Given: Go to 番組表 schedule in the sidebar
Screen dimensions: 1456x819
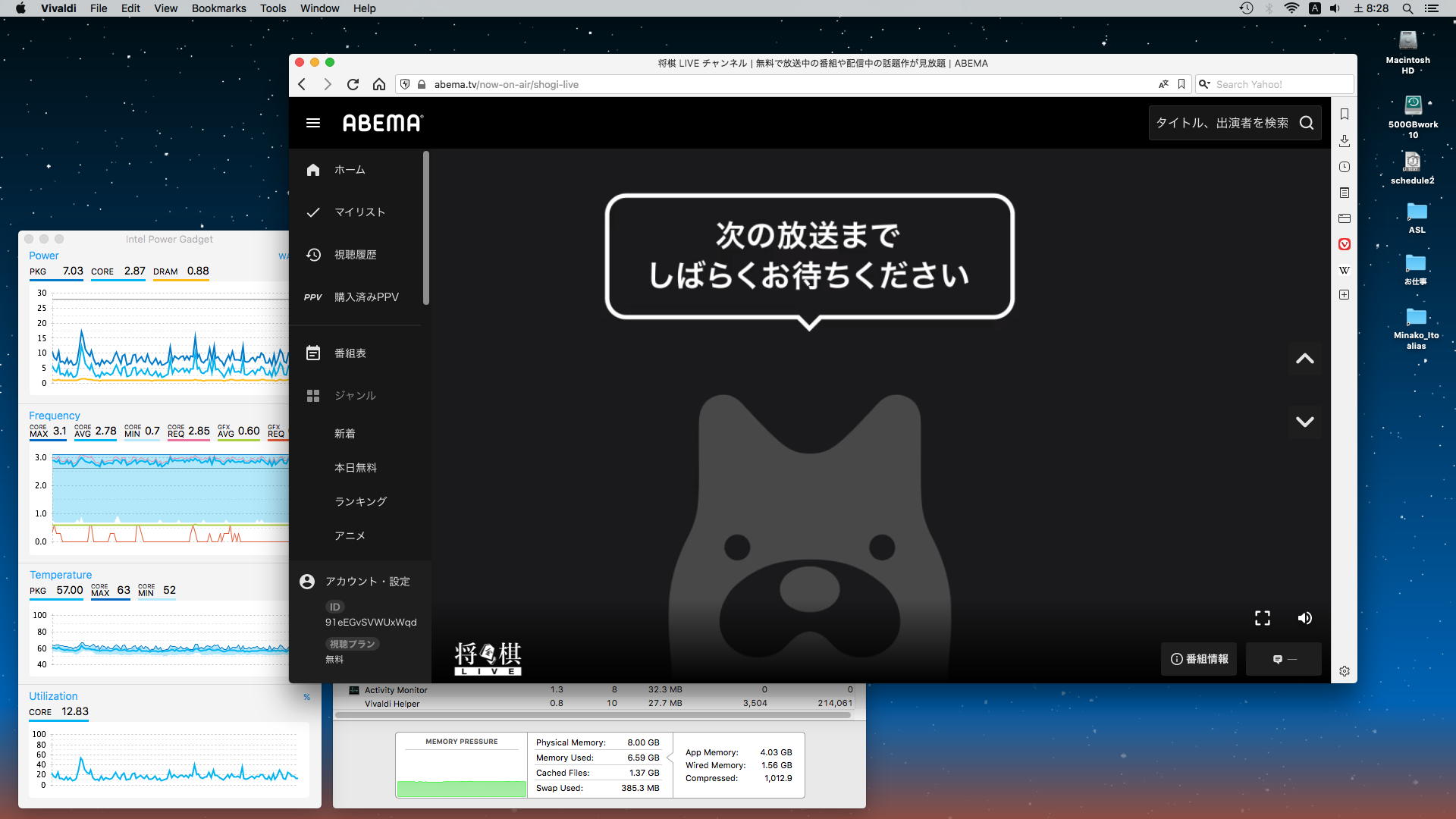Looking at the screenshot, I should point(350,353).
